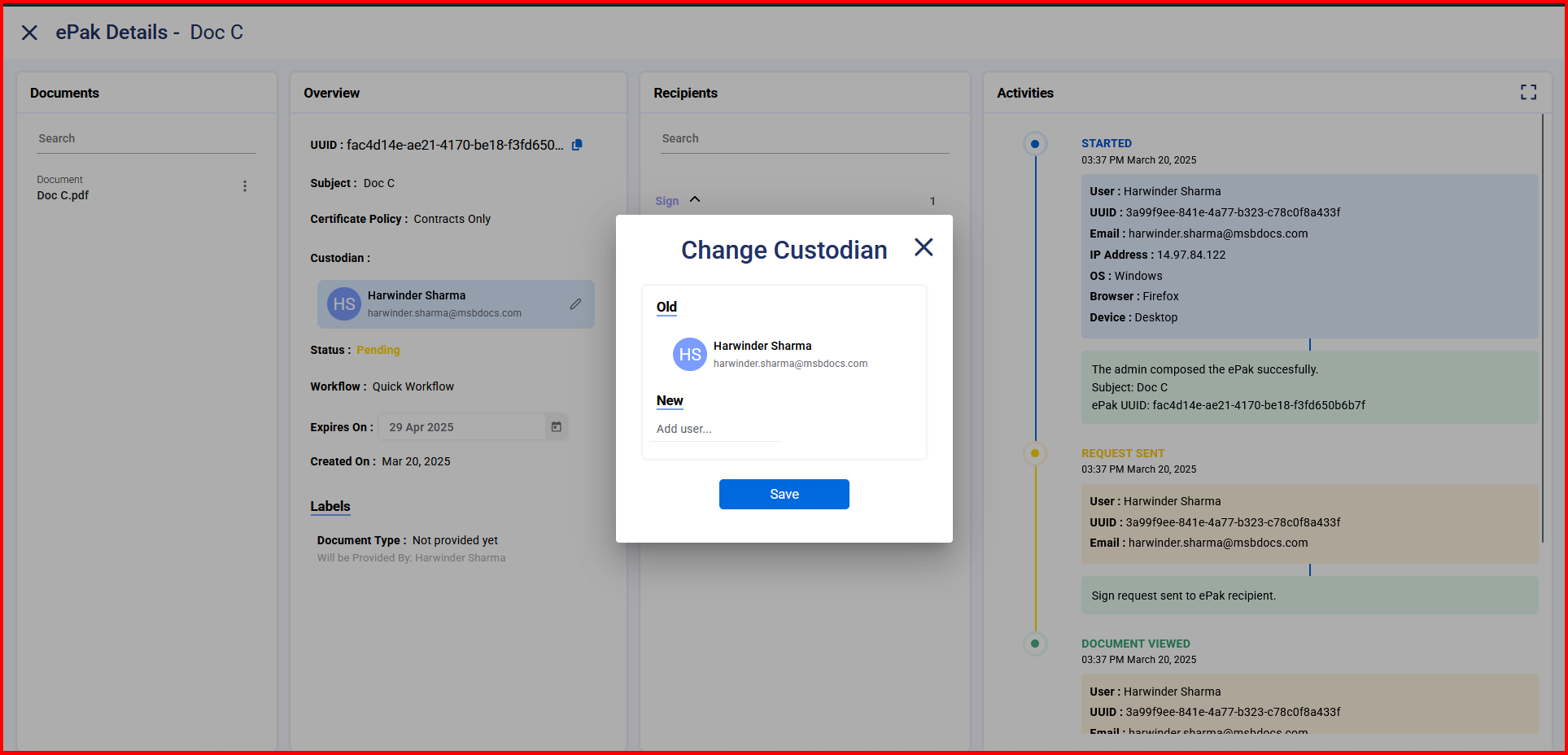
Task: Copy the UUID with copy icon
Action: click(x=577, y=145)
